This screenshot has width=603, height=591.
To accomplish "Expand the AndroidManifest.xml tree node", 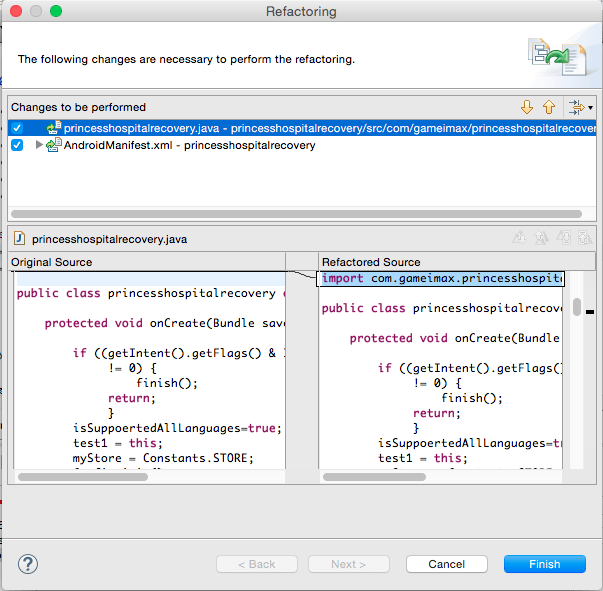I will pos(38,145).
